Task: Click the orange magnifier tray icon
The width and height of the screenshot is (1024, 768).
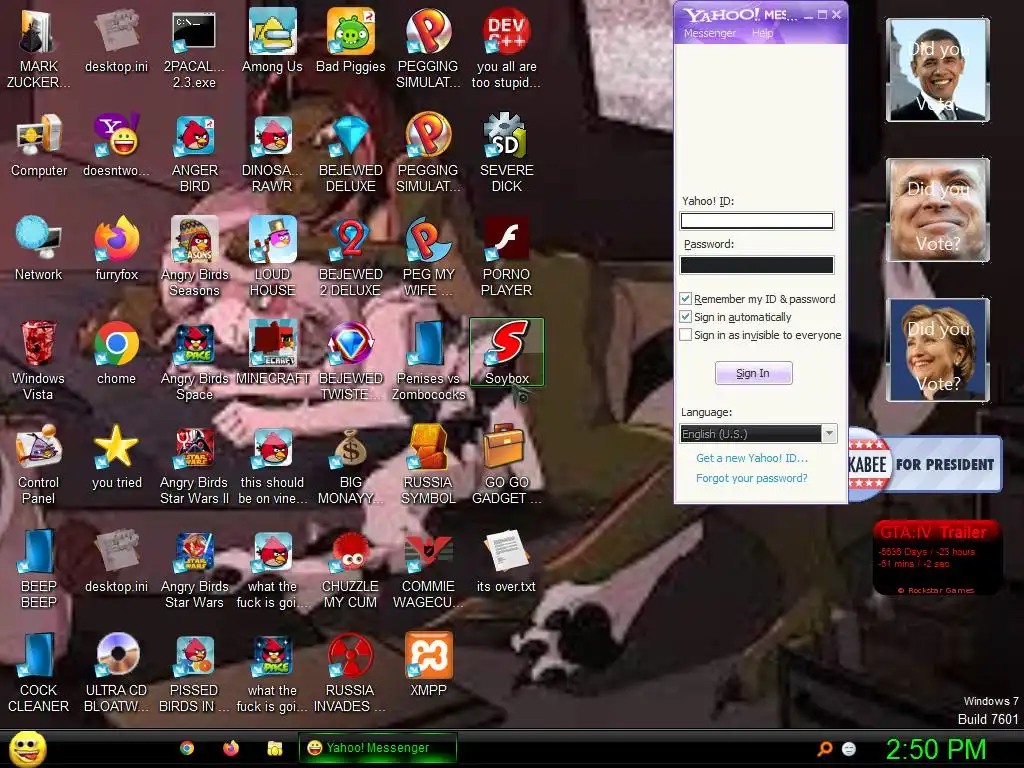Action: (825, 748)
